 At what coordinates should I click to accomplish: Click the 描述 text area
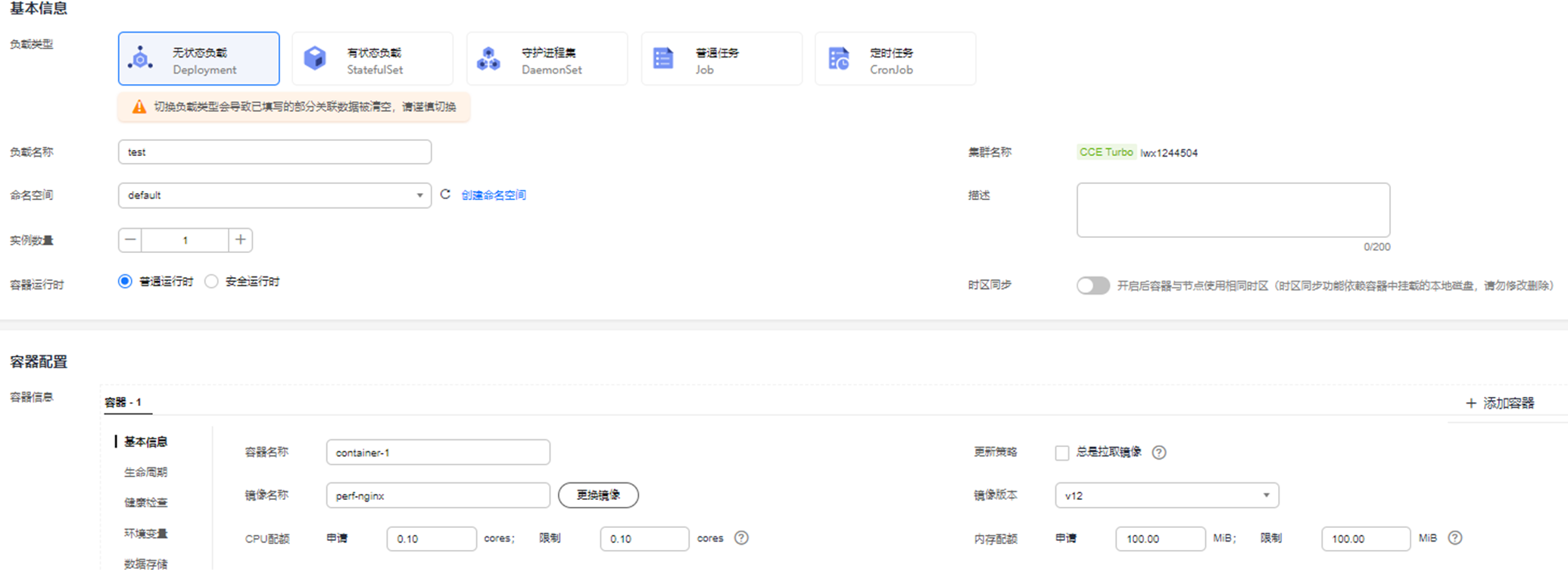click(1233, 210)
